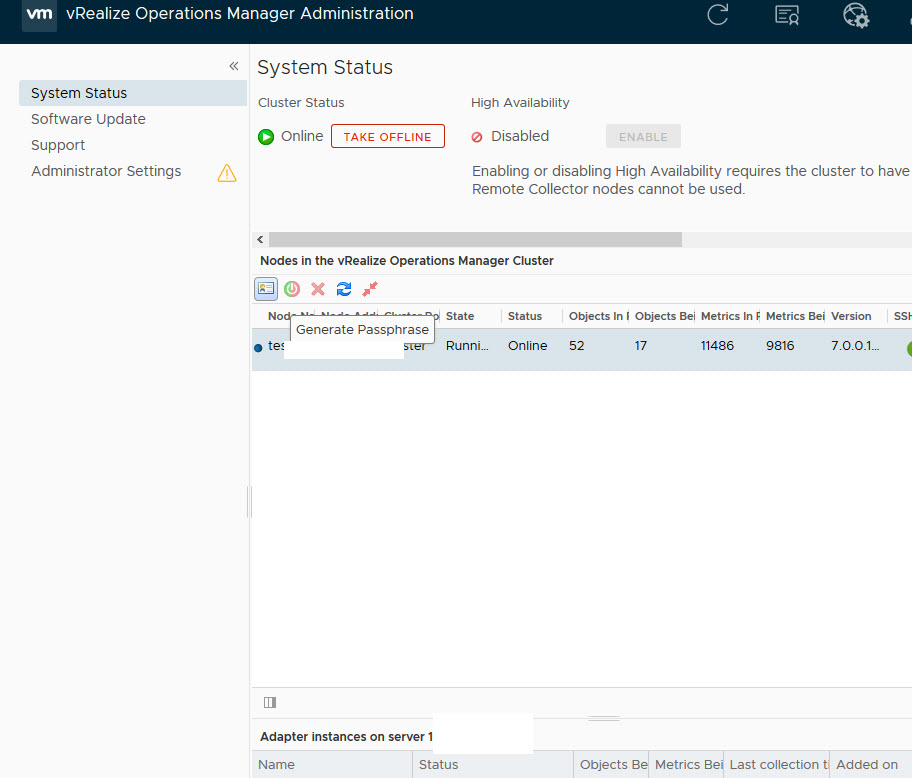Open the Software Update page
The height and width of the screenshot is (778, 912).
(88, 119)
